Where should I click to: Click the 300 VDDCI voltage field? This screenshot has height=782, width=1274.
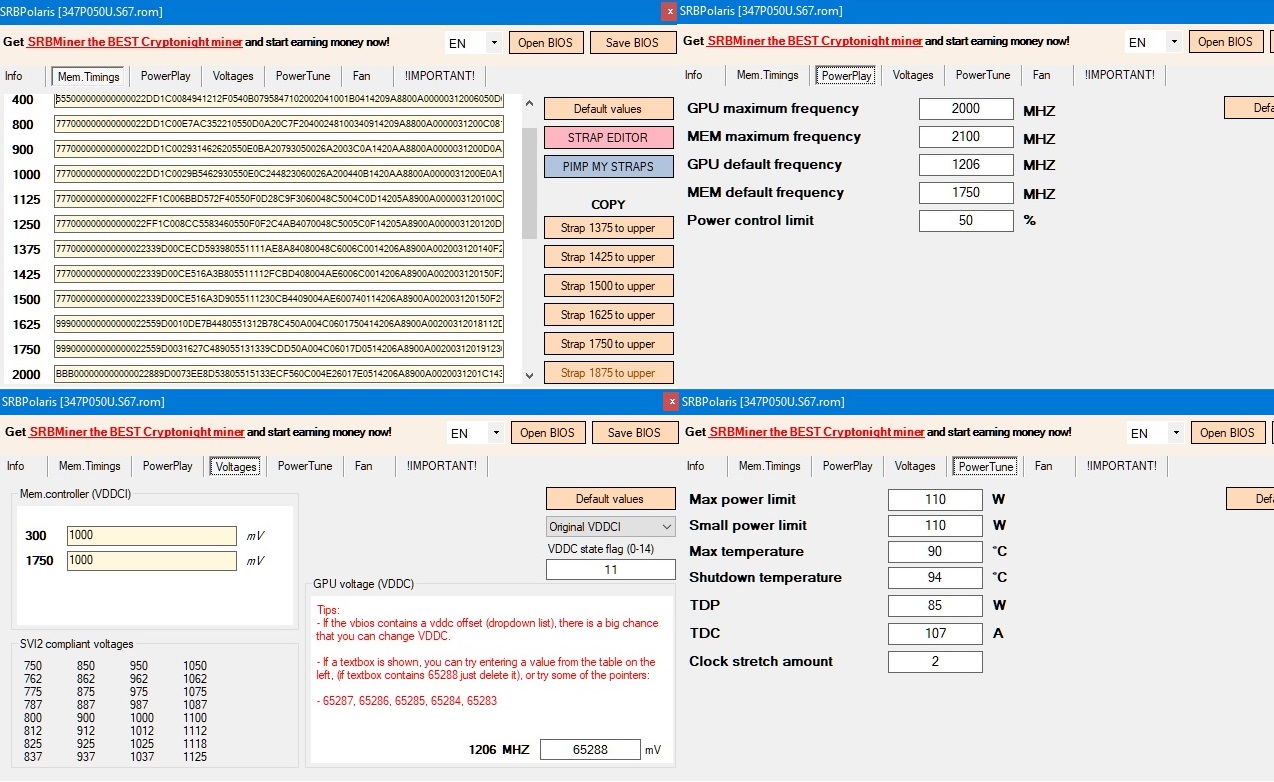click(152, 536)
